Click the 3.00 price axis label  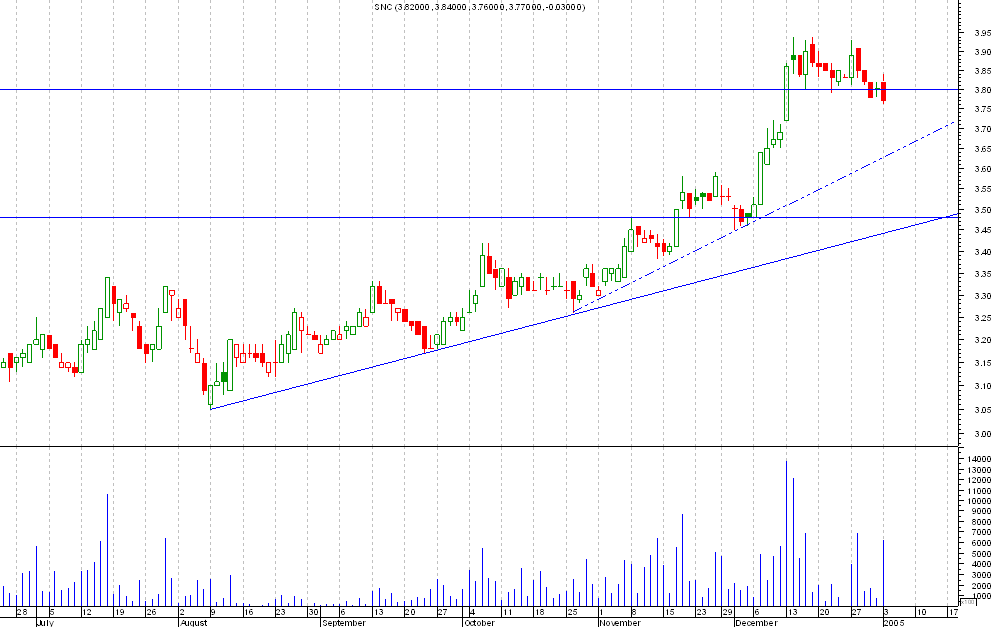click(983, 434)
